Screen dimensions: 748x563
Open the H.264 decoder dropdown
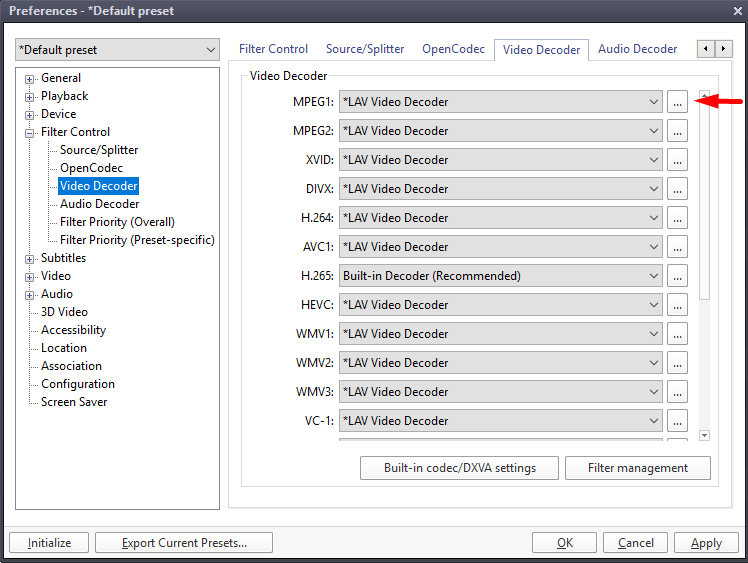pyautogui.click(x=500, y=218)
